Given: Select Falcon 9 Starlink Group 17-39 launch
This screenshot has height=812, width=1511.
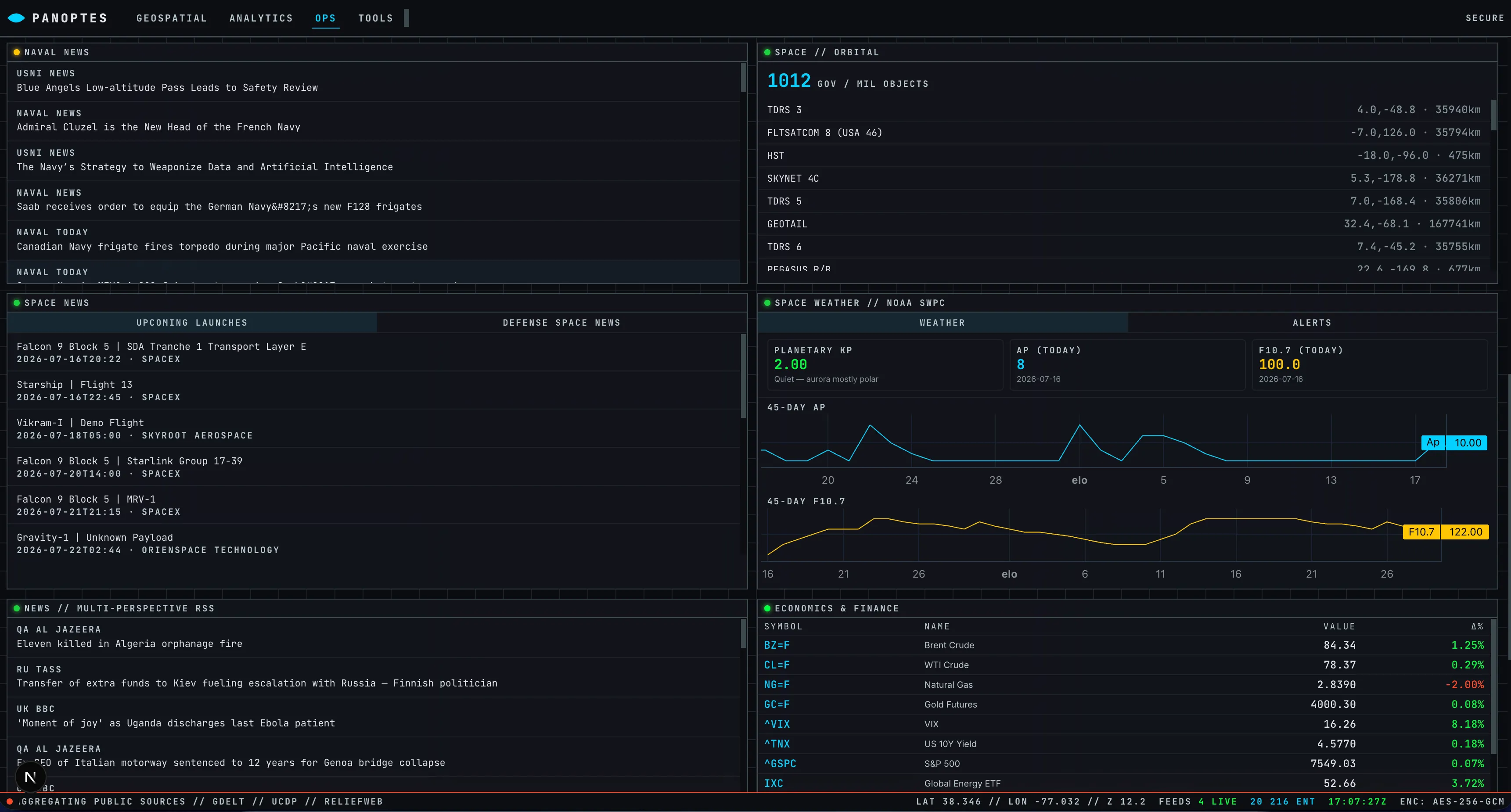Looking at the screenshot, I should pos(374,467).
